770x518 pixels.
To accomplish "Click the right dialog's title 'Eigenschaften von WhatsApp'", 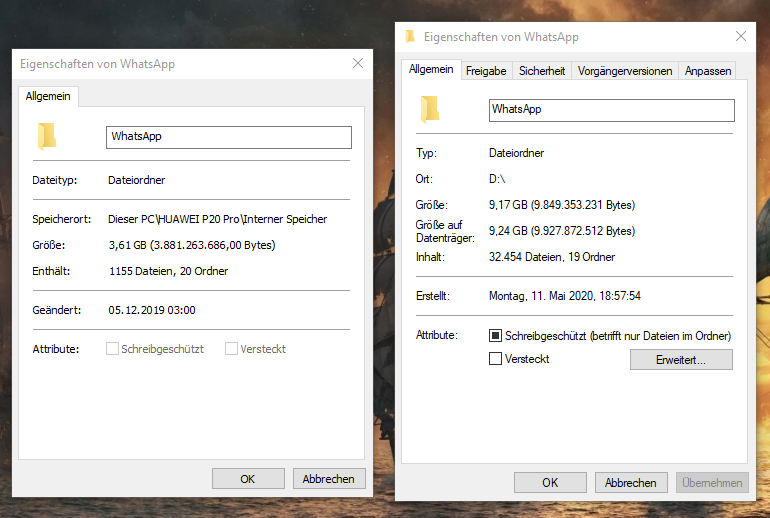I will pyautogui.click(x=501, y=37).
